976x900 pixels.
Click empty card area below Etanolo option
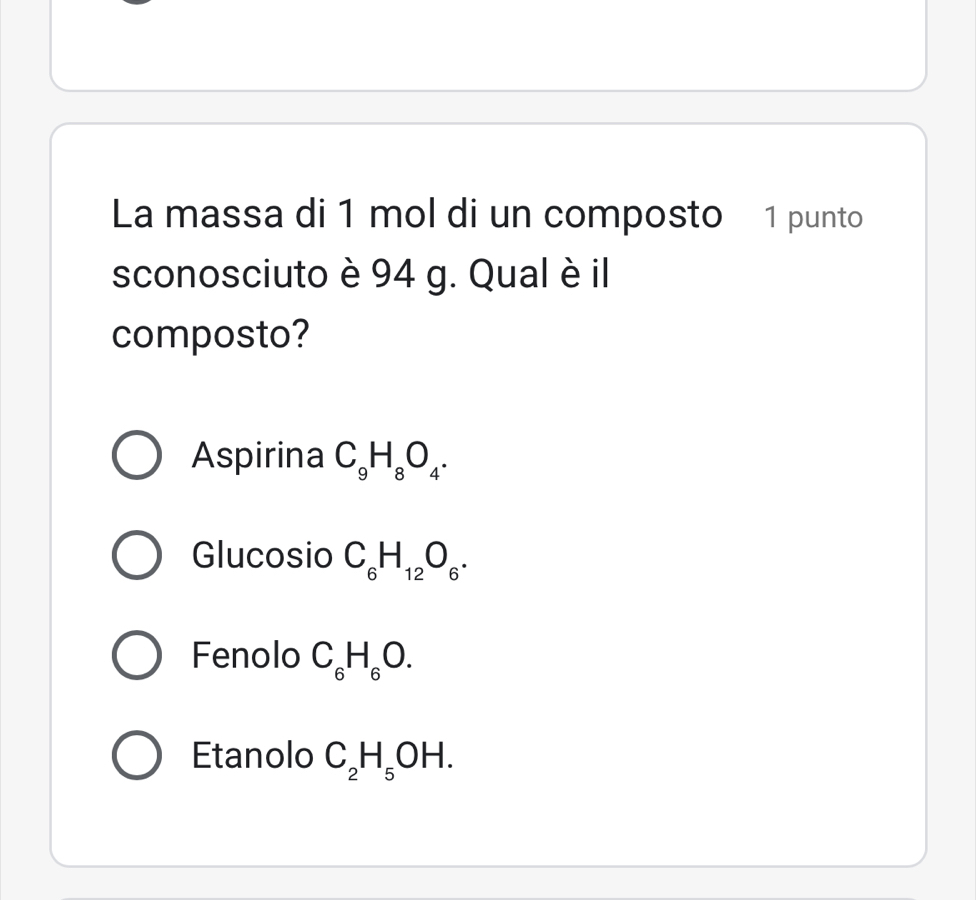[x=488, y=825]
